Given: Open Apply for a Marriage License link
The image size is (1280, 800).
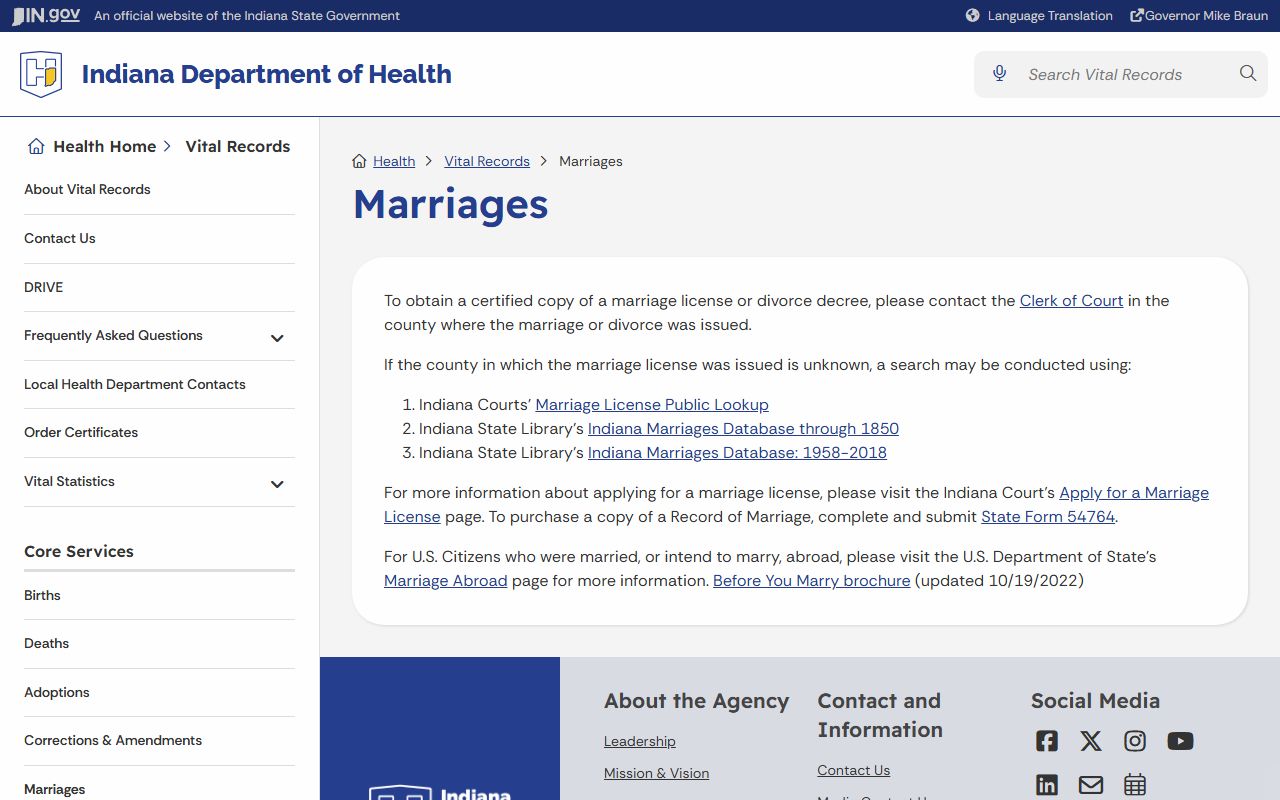Looking at the screenshot, I should 1134,492.
